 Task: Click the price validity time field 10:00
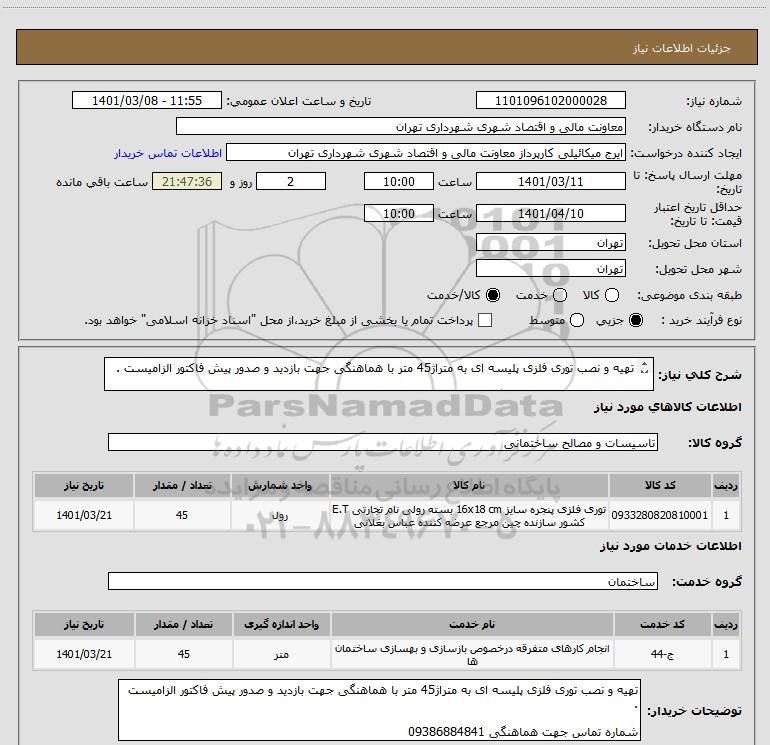coord(399,213)
